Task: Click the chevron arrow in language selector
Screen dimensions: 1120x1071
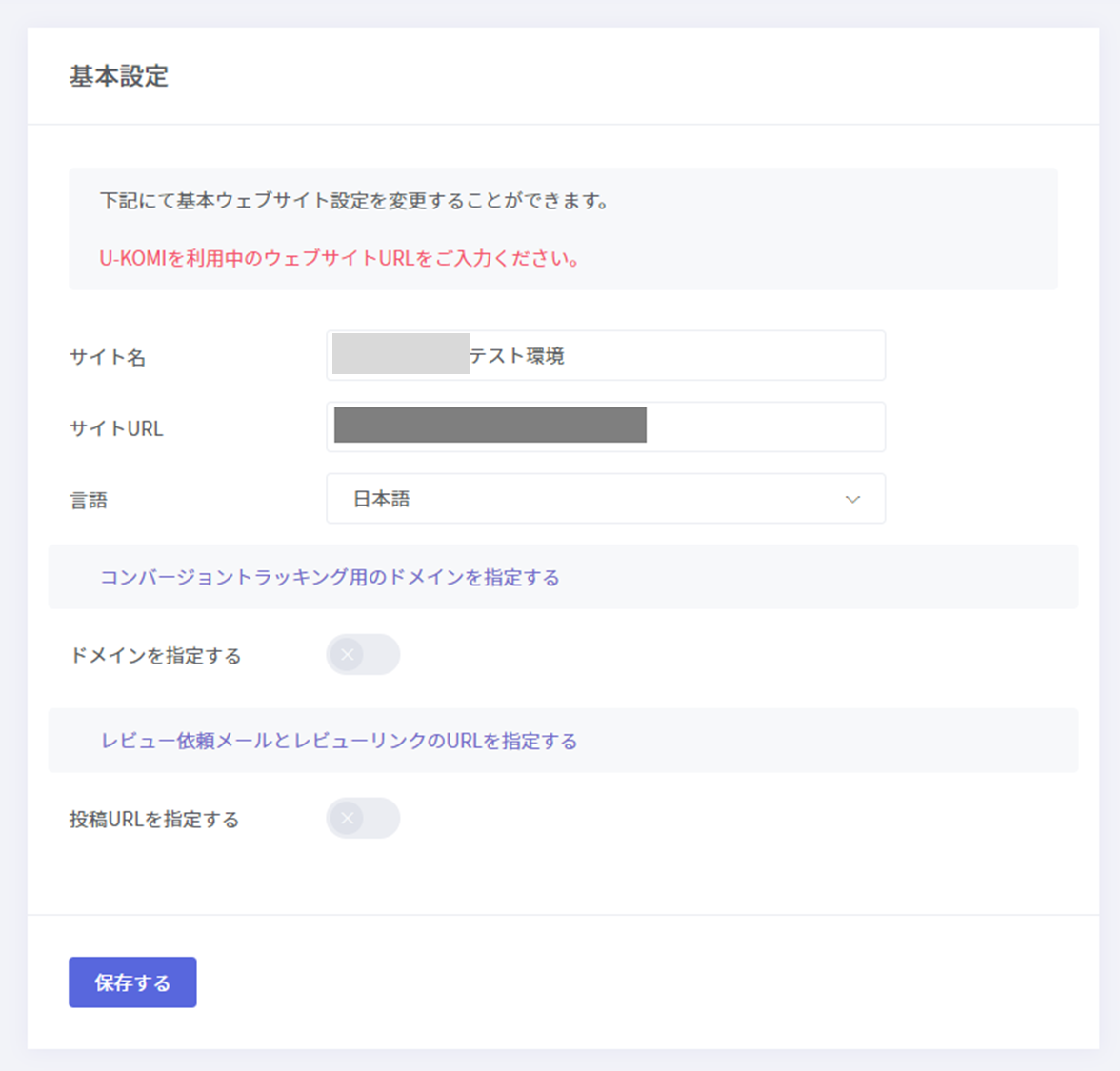Action: 852,500
